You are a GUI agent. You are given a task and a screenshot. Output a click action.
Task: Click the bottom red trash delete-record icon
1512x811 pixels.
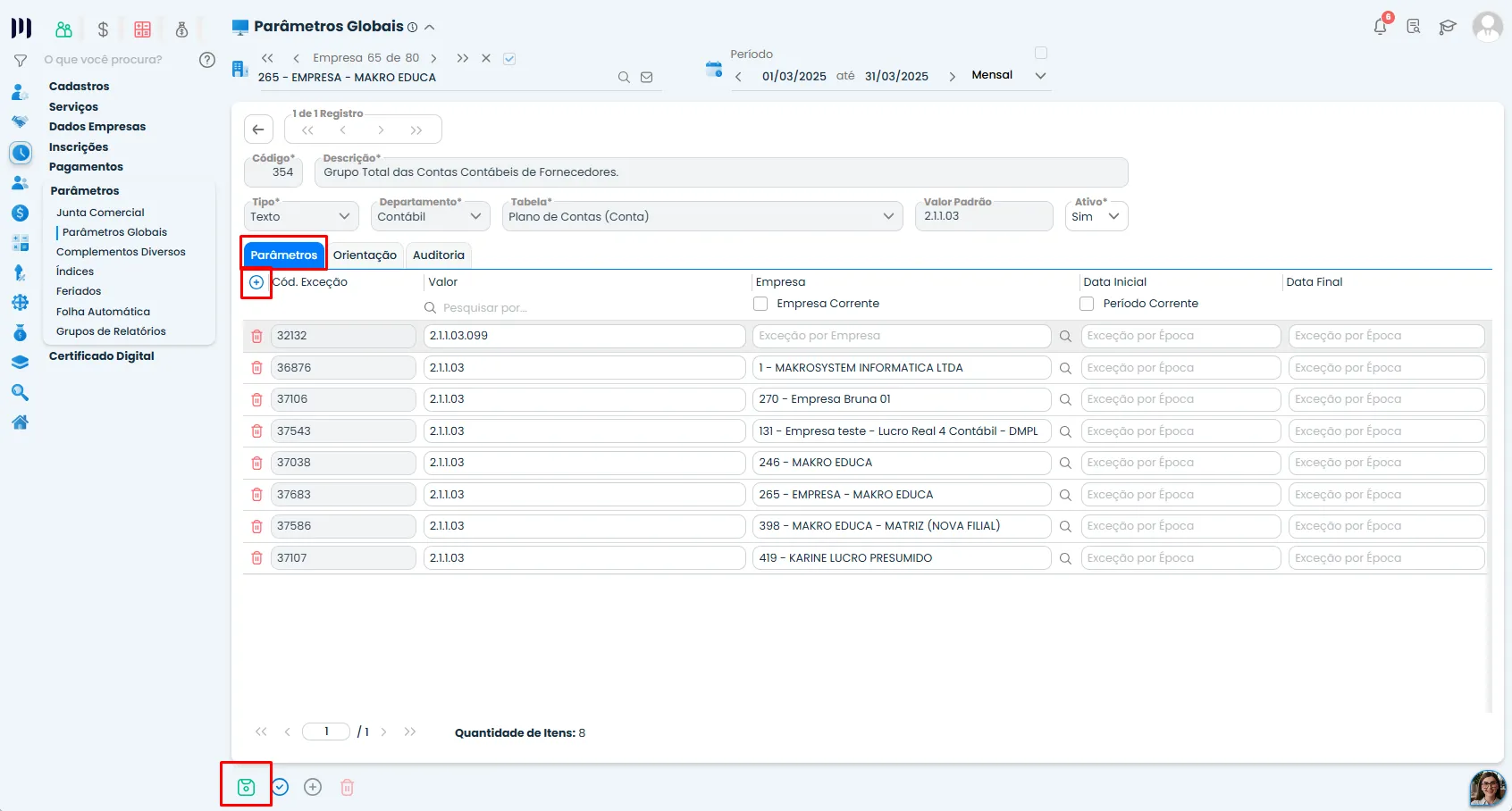click(x=348, y=787)
